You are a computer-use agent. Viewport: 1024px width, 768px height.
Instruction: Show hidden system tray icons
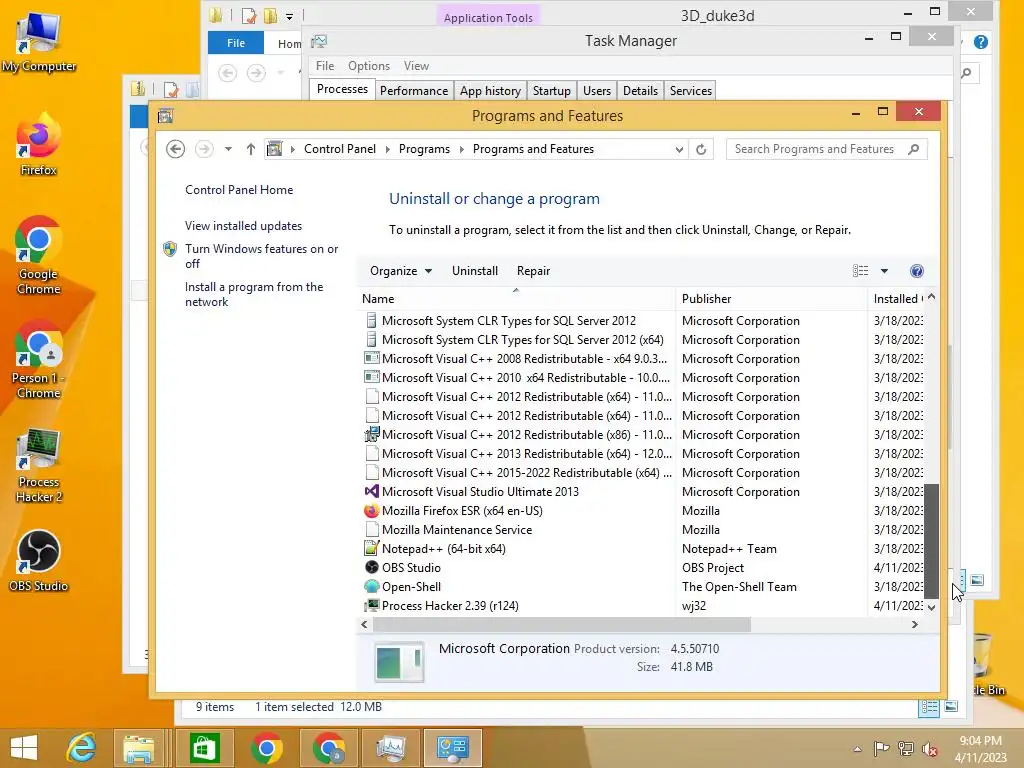[857, 749]
